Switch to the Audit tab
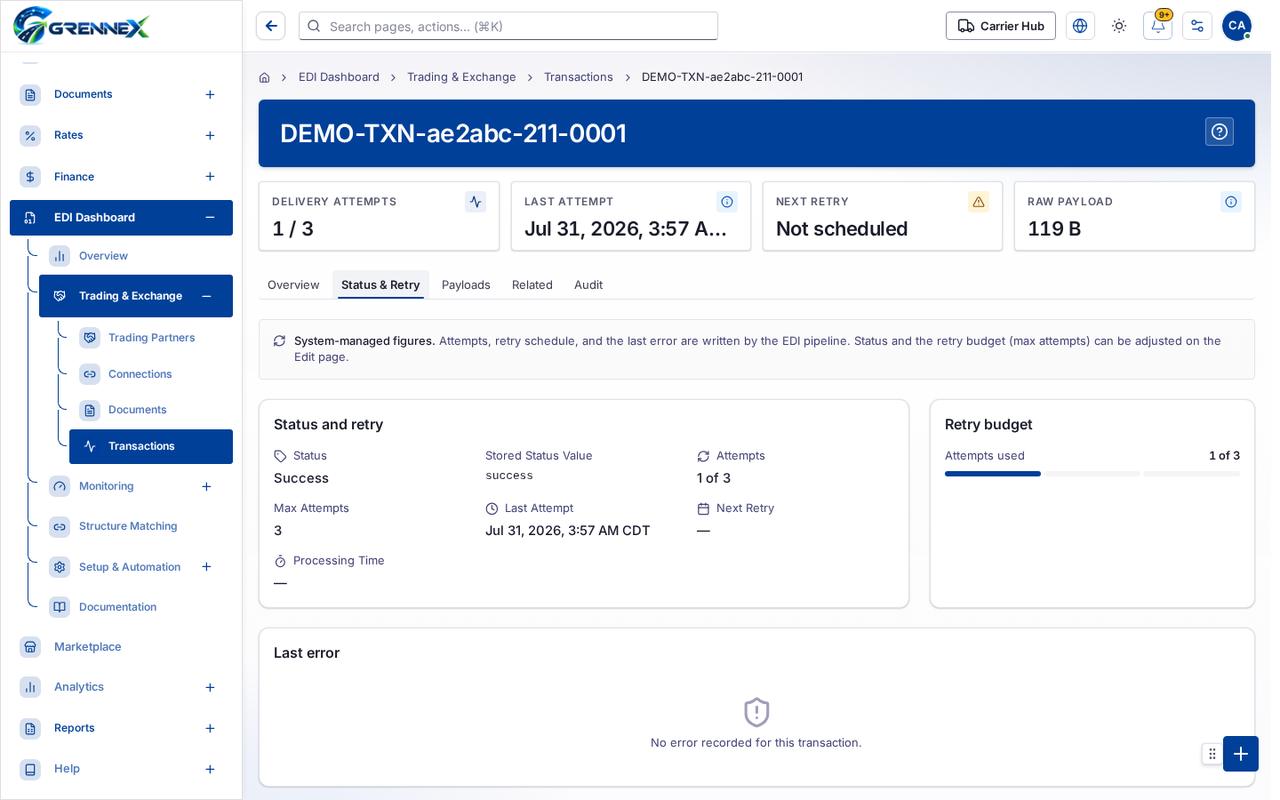The height and width of the screenshot is (800, 1280). (588, 285)
